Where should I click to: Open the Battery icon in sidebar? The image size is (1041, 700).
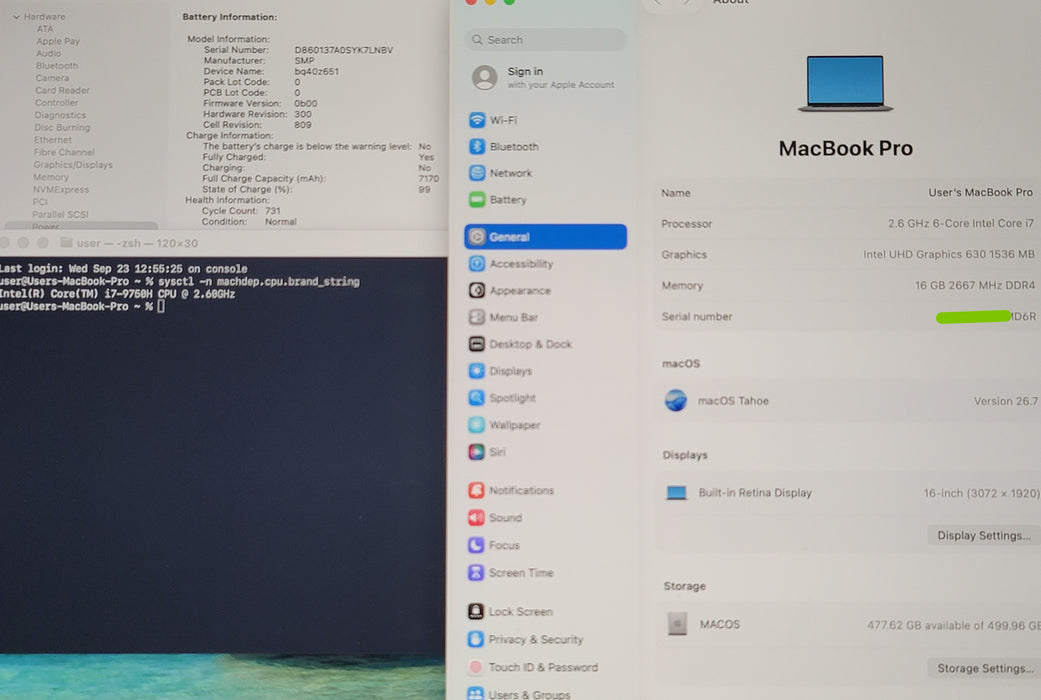[477, 199]
